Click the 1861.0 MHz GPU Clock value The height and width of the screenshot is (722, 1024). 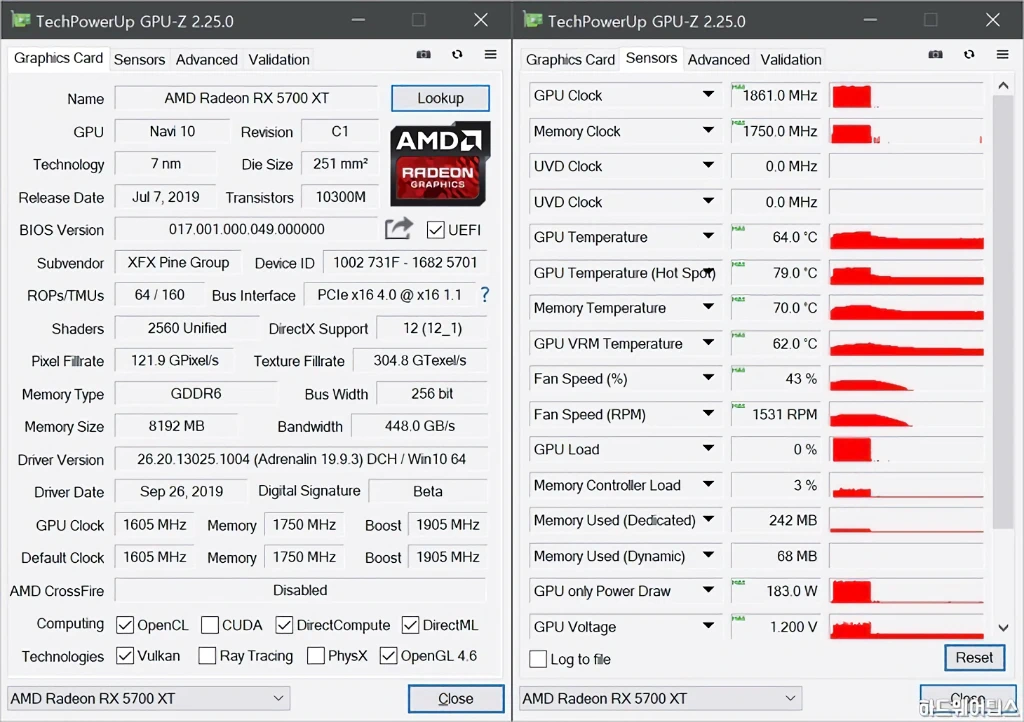pos(775,95)
